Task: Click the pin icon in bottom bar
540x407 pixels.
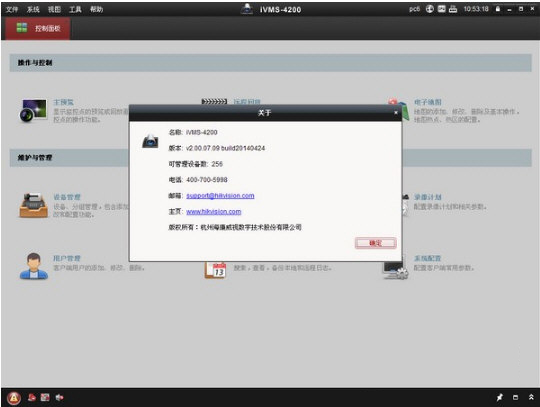Action: pyautogui.click(x=499, y=397)
